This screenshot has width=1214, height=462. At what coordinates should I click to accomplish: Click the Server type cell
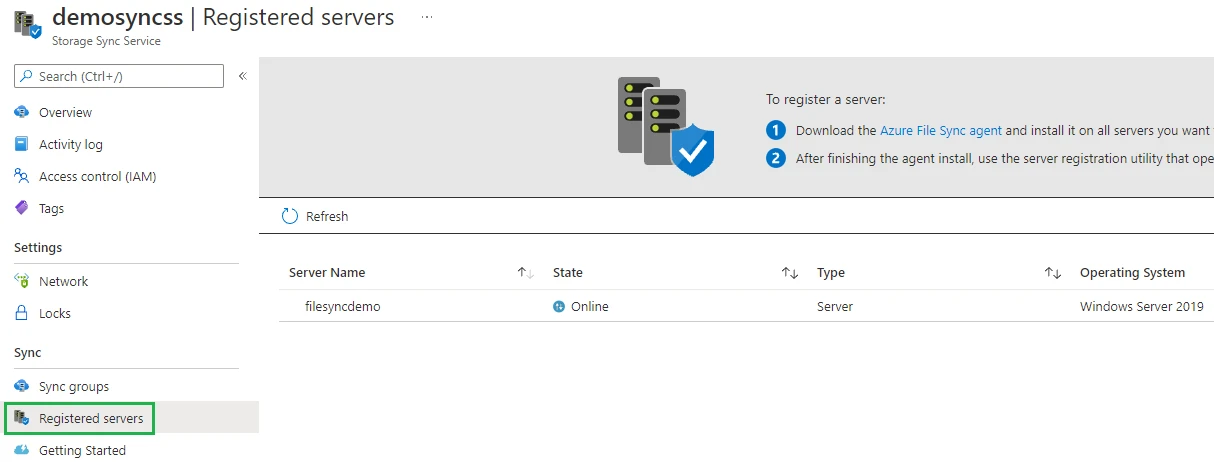coord(835,307)
